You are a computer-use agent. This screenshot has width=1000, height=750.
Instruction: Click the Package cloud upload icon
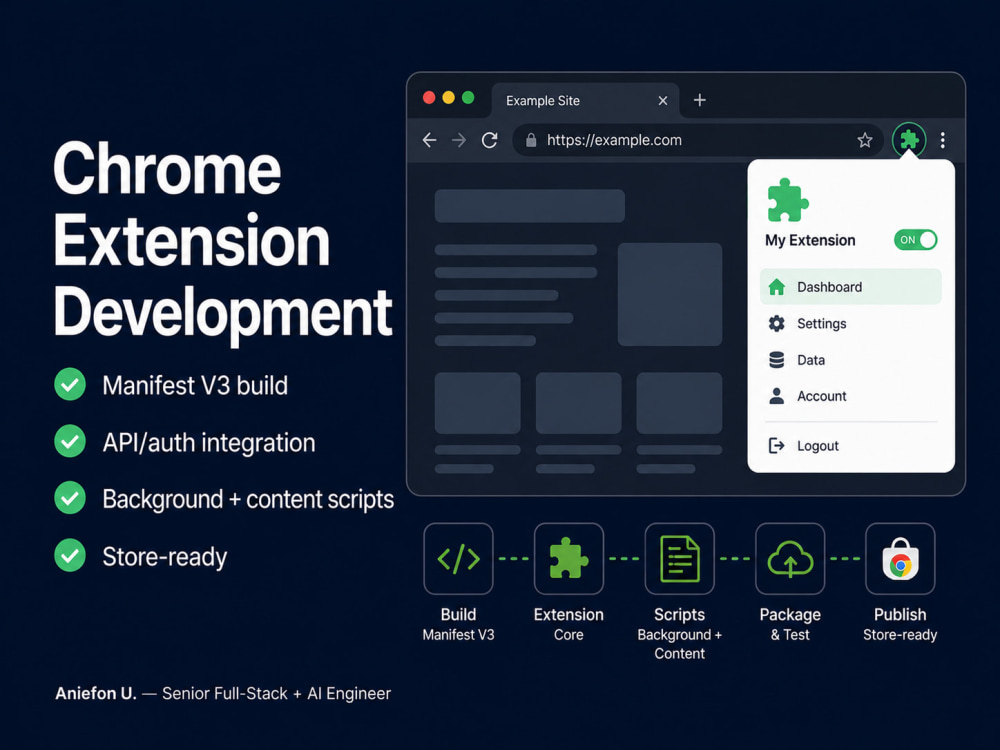pos(790,559)
